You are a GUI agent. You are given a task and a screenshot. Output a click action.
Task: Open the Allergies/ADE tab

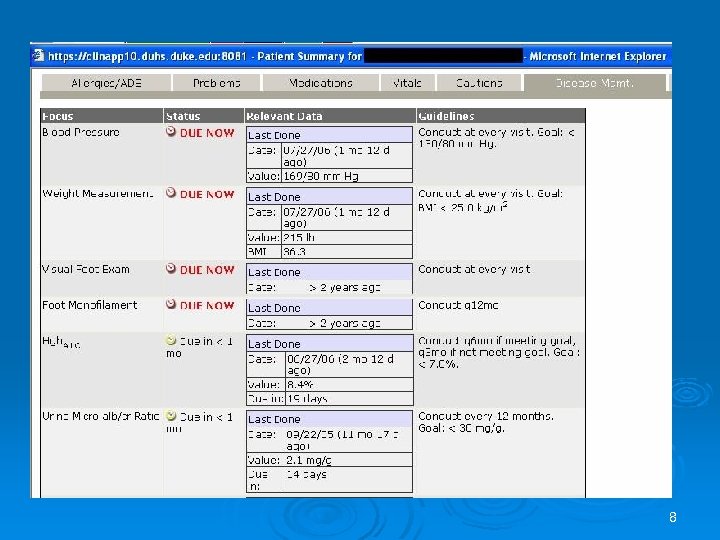point(106,83)
